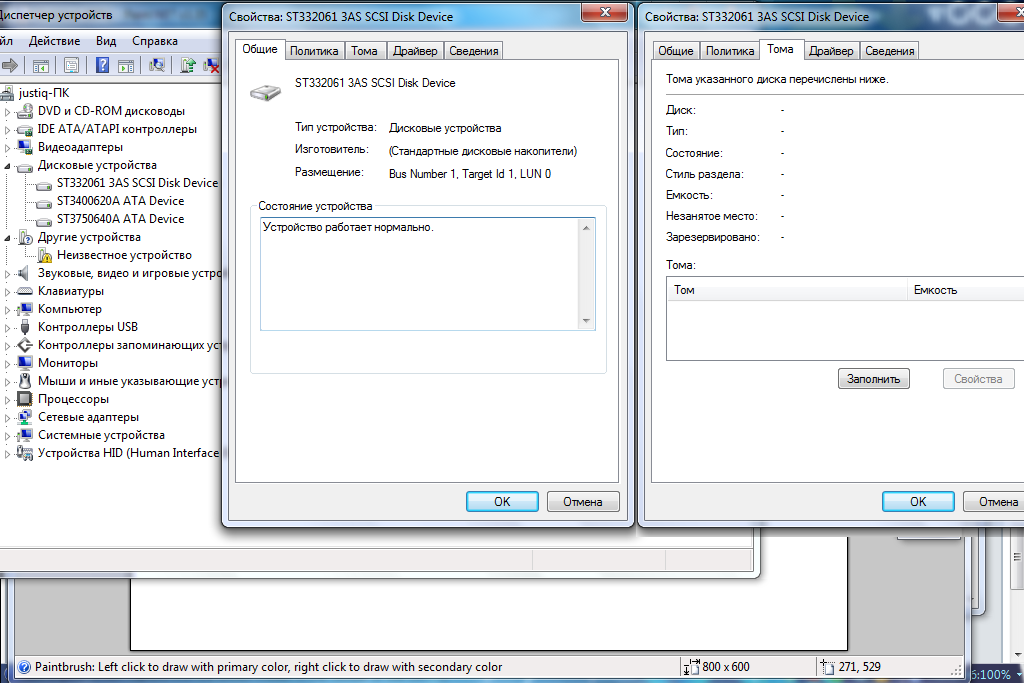The height and width of the screenshot is (683, 1024).
Task: Expand Мониторы node arrow
Action: [x=8, y=364]
